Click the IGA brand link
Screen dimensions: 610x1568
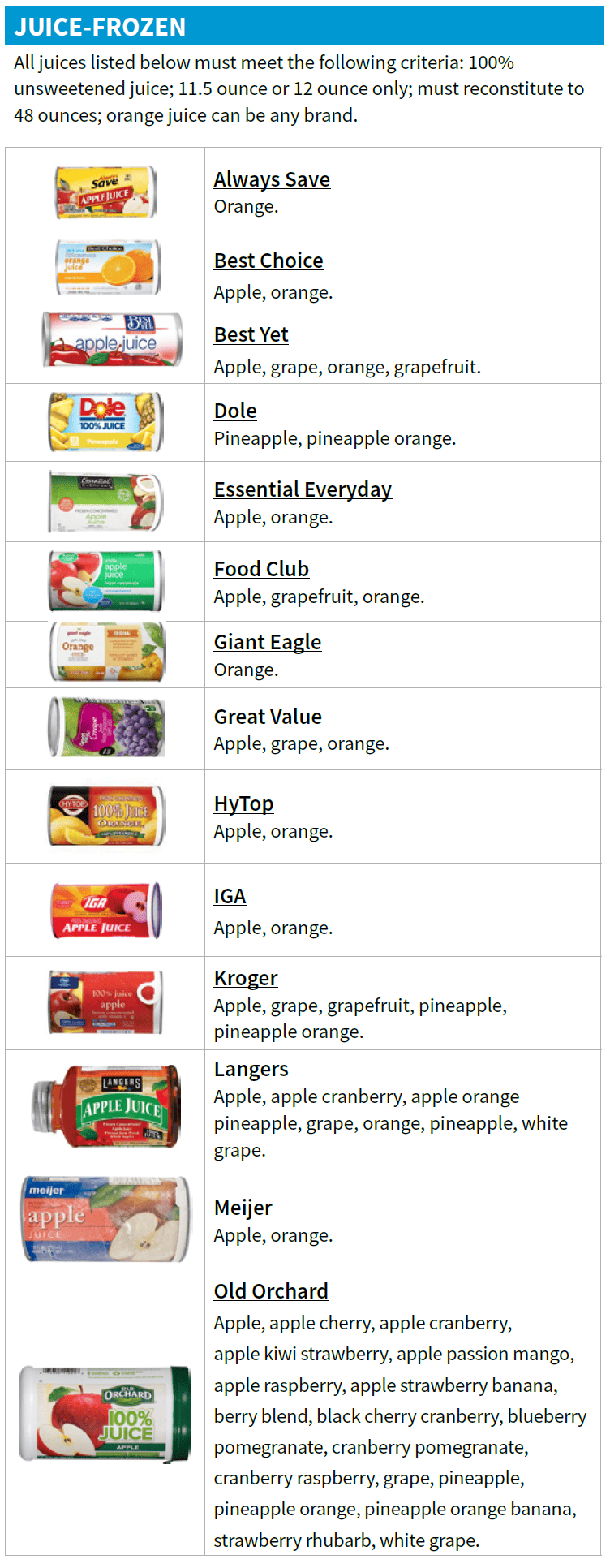point(230,896)
